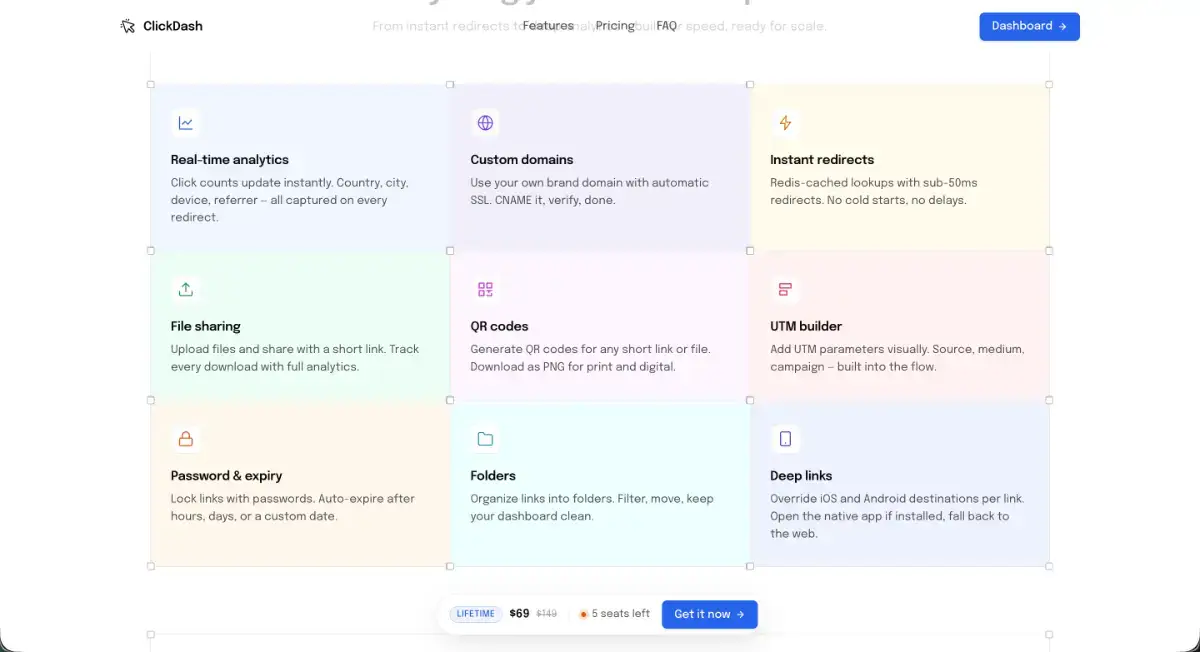Click the Instant redirects lightning icon
The image size is (1200, 652).
tap(785, 123)
